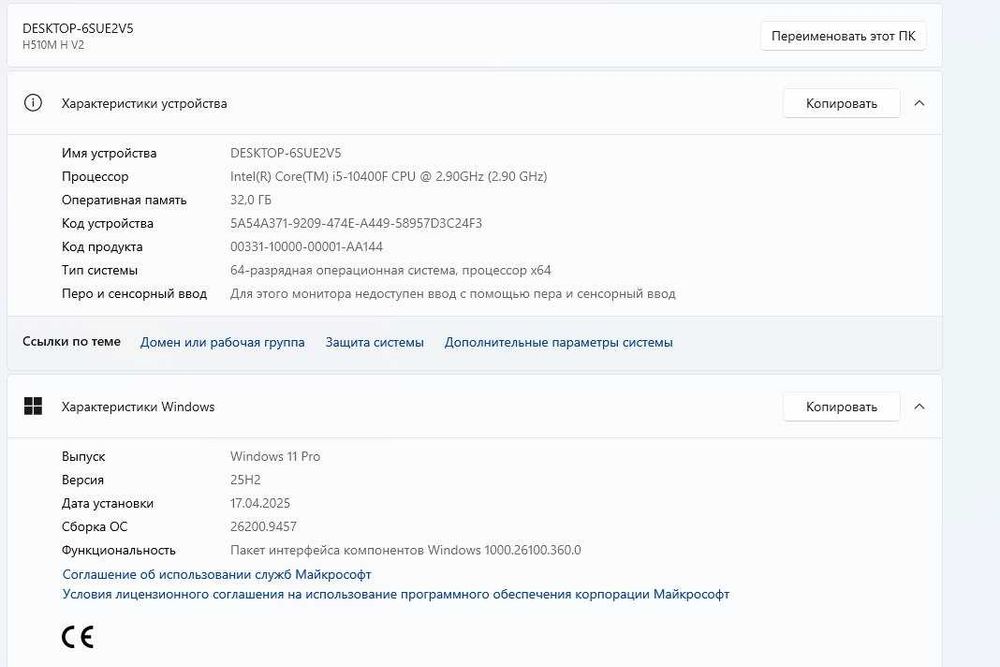Click the pen and touch value text
This screenshot has width=1000, height=667.
[x=452, y=294]
